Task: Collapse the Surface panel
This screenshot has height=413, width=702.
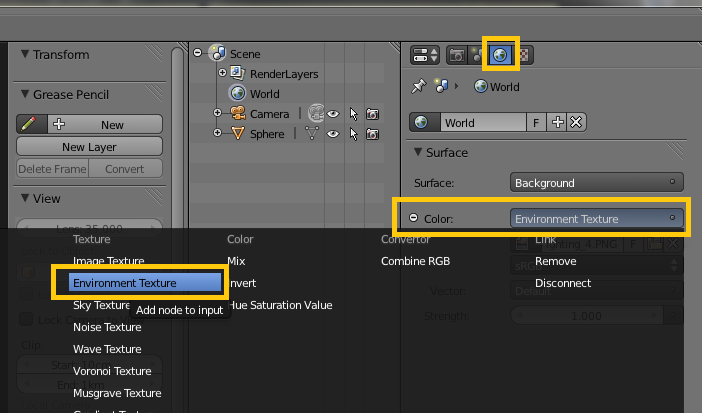Action: [x=418, y=152]
